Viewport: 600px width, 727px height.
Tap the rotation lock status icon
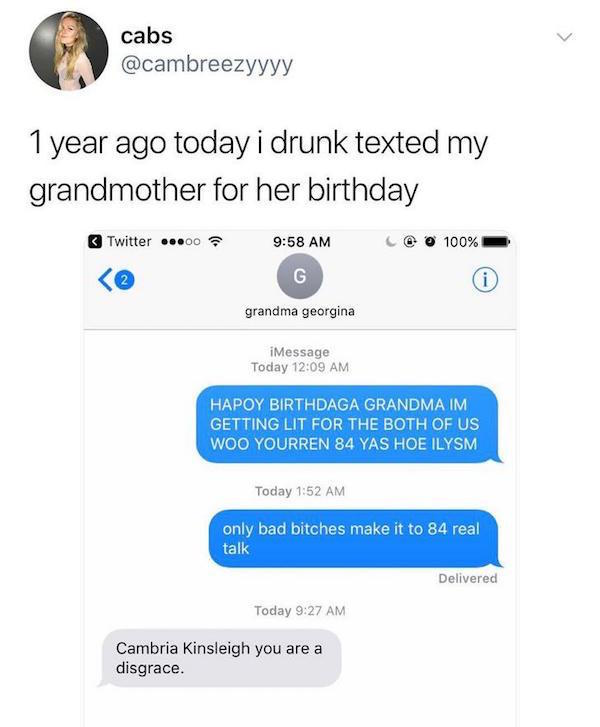click(x=409, y=242)
